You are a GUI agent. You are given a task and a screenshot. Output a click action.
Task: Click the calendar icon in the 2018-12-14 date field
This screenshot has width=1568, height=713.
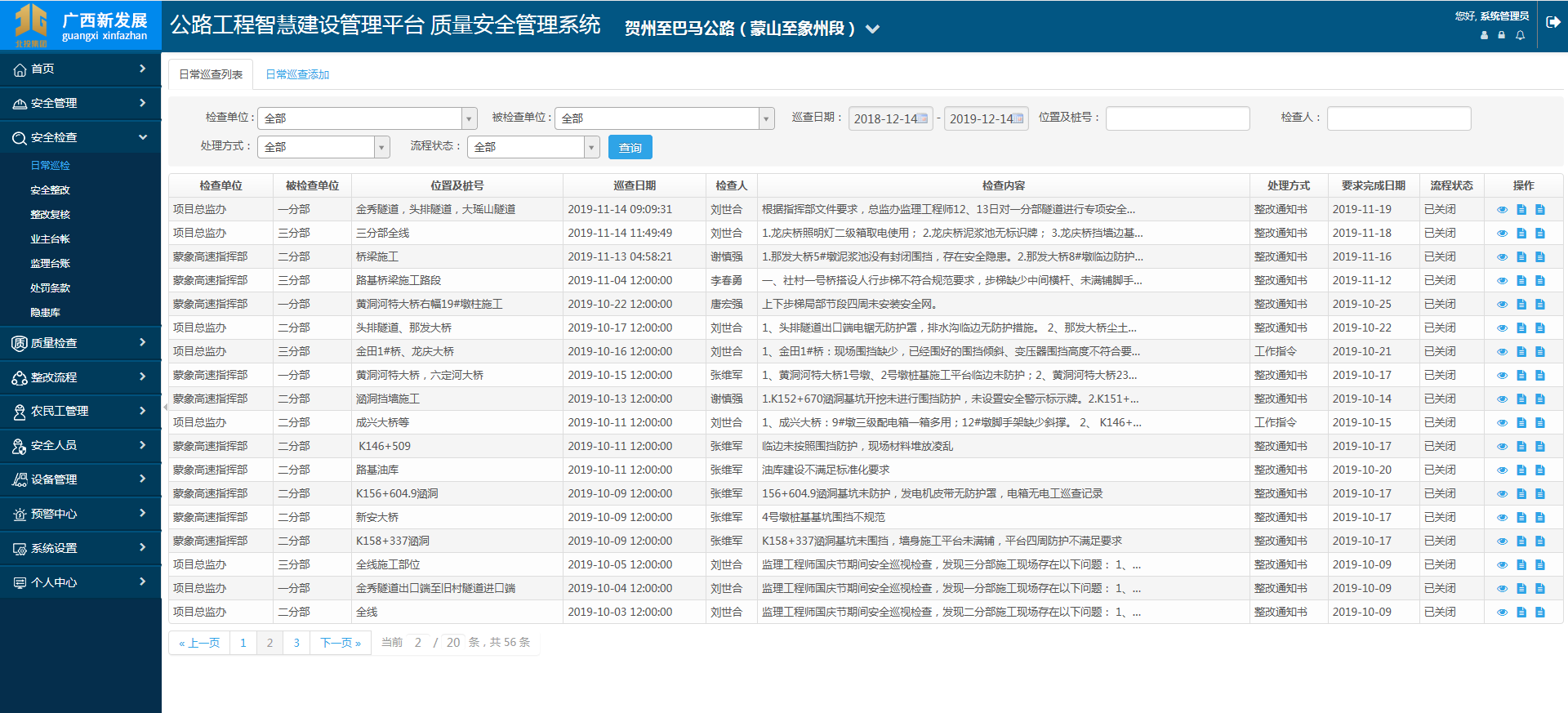(922, 118)
